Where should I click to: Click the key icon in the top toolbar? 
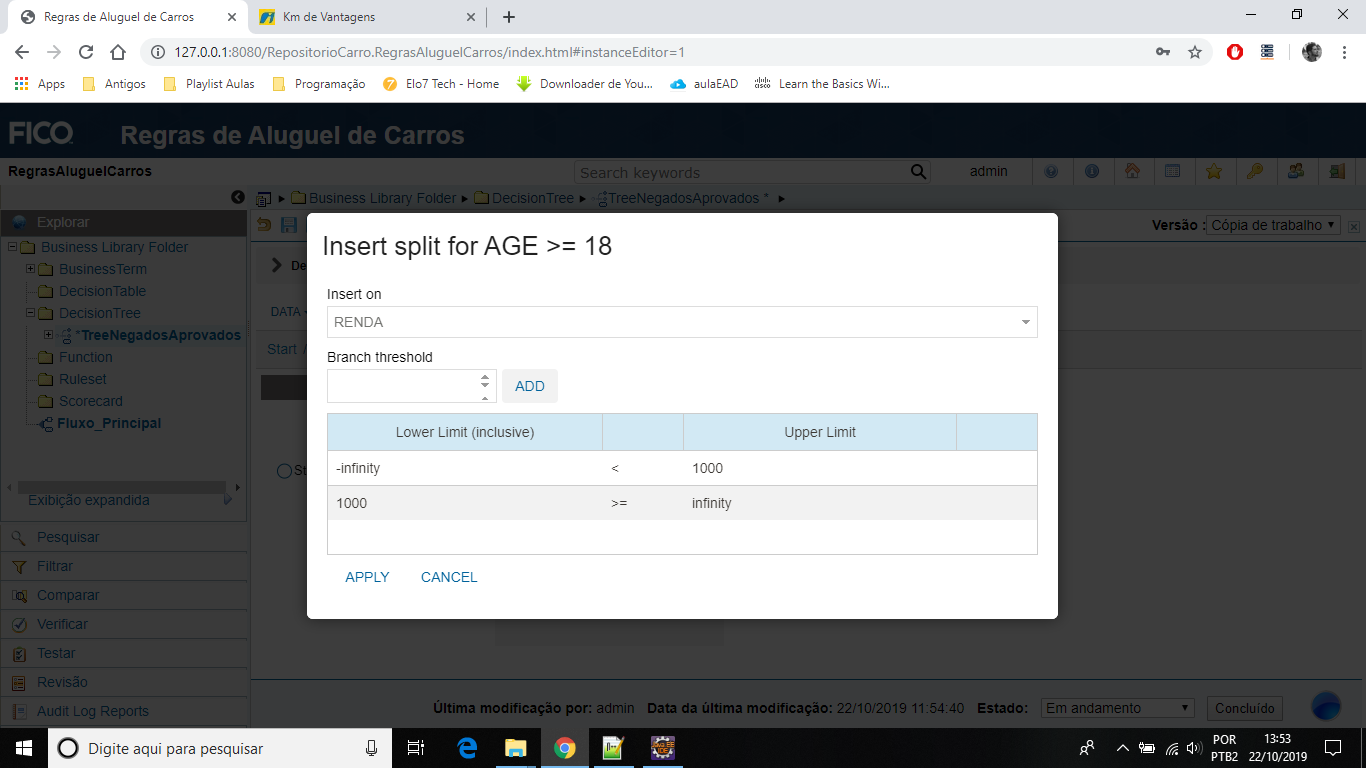1256,171
